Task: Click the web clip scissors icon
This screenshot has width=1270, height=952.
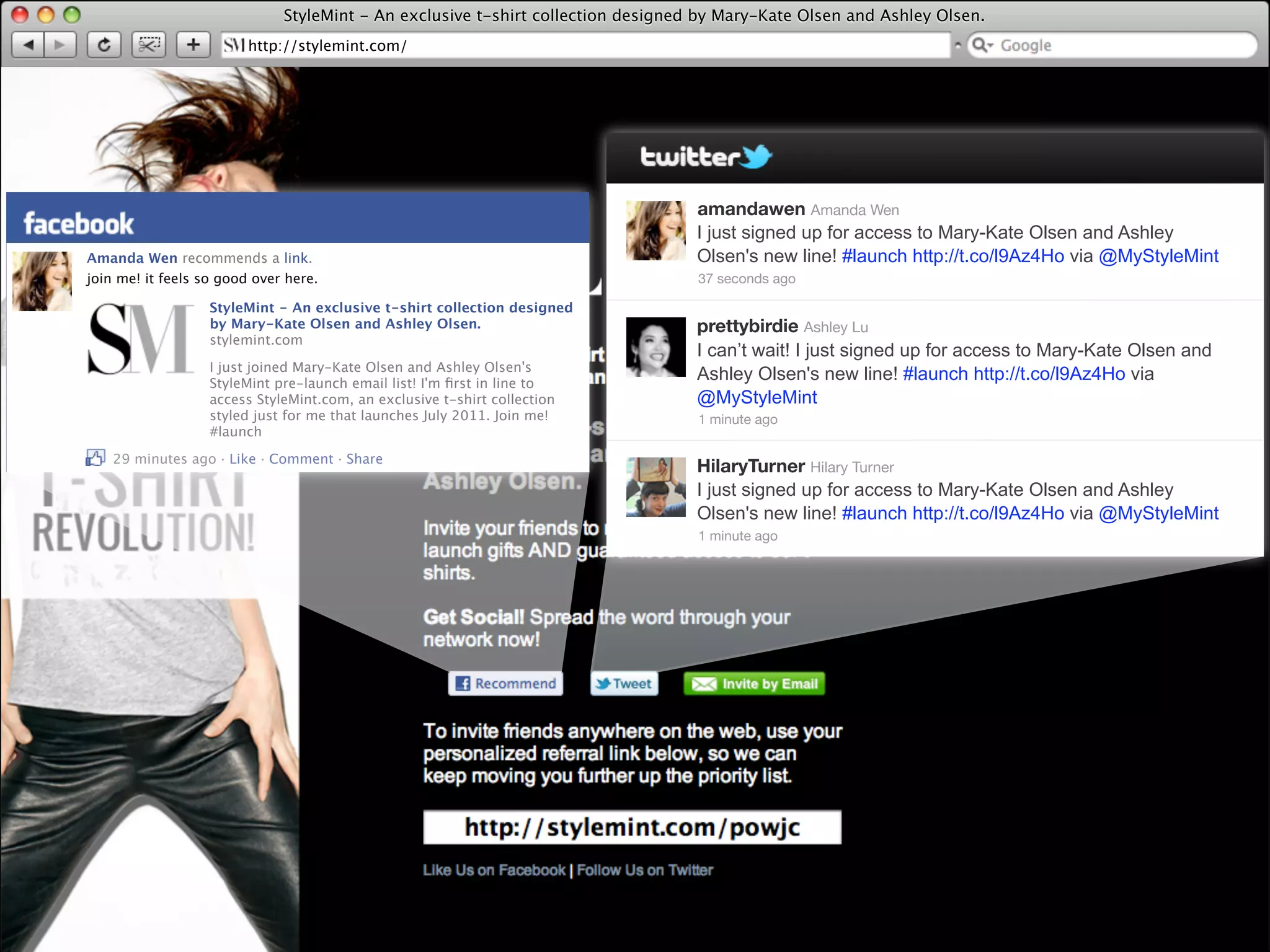Action: (x=149, y=45)
